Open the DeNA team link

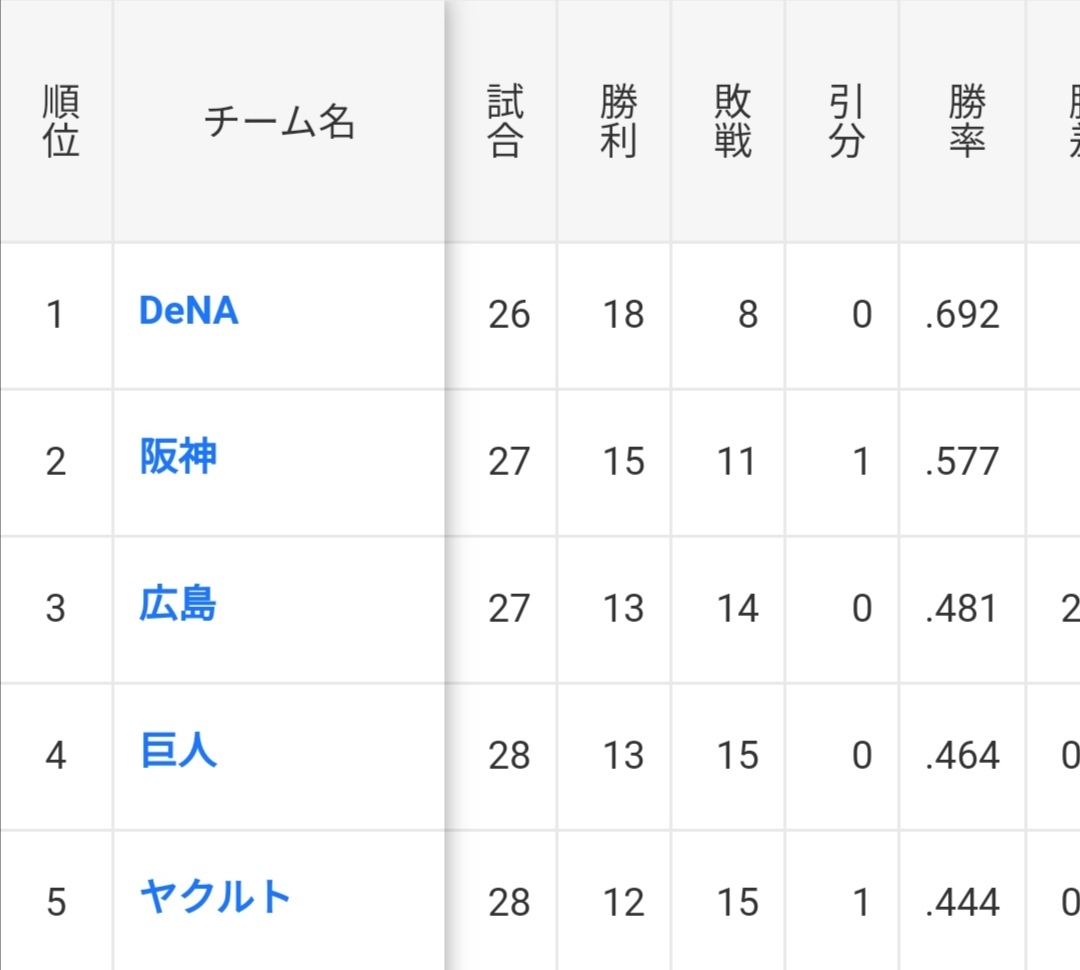pyautogui.click(x=188, y=311)
